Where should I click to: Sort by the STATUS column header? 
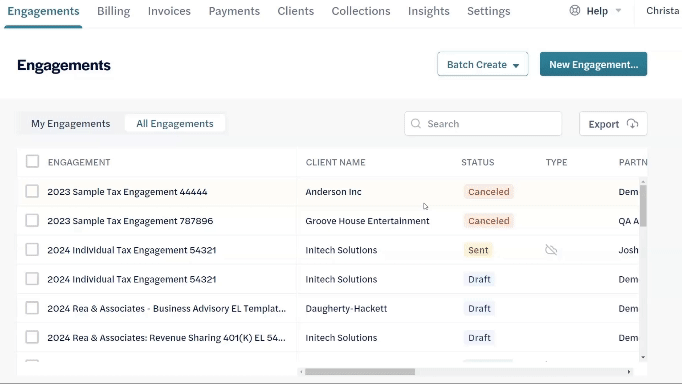pyautogui.click(x=478, y=162)
